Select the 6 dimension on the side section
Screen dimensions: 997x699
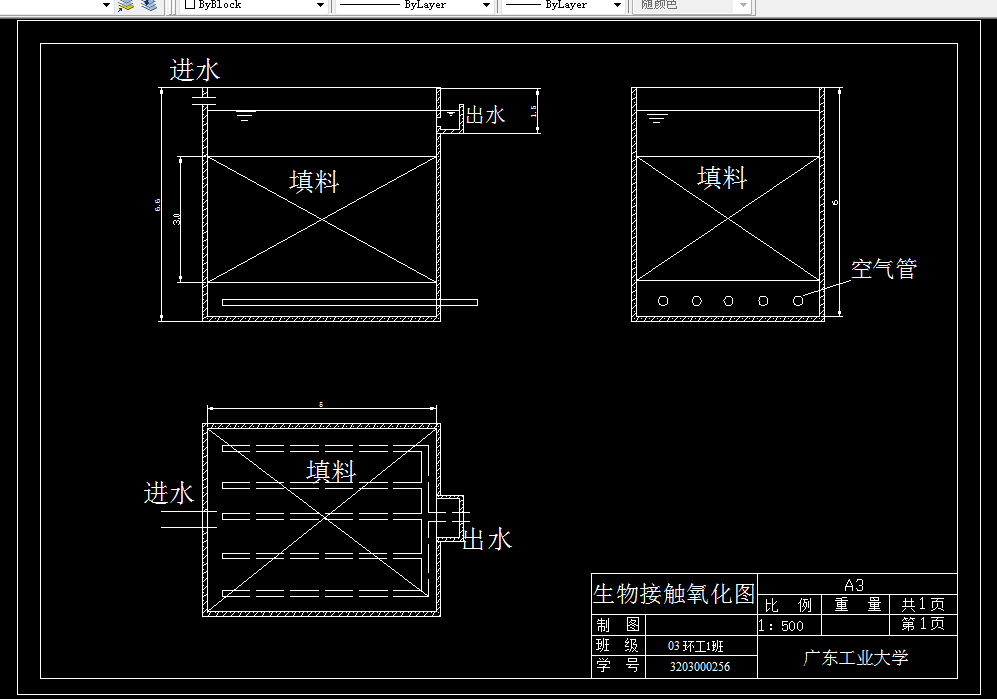[835, 202]
